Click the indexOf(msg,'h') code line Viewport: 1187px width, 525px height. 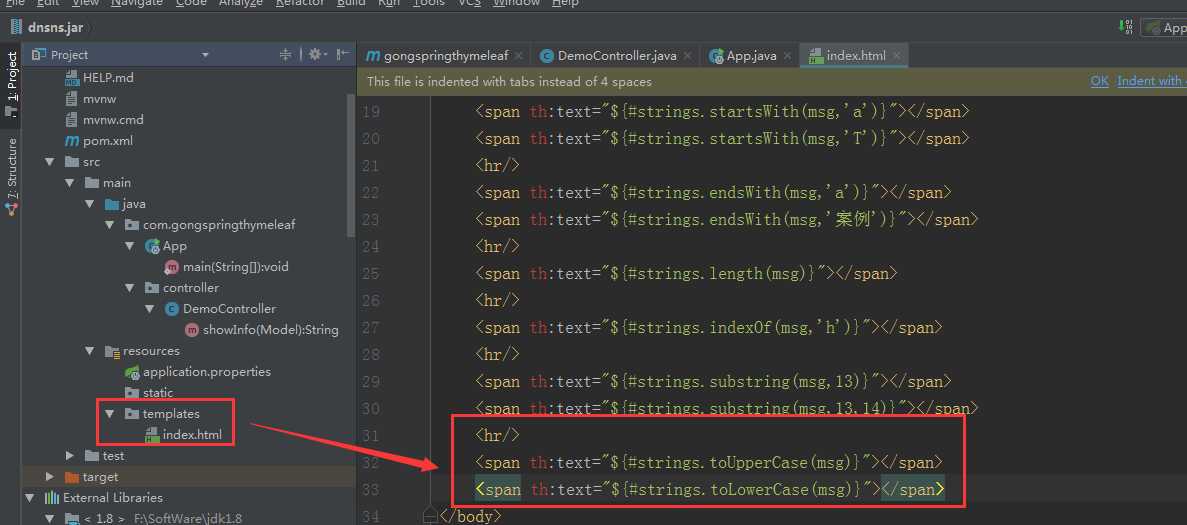click(x=709, y=328)
